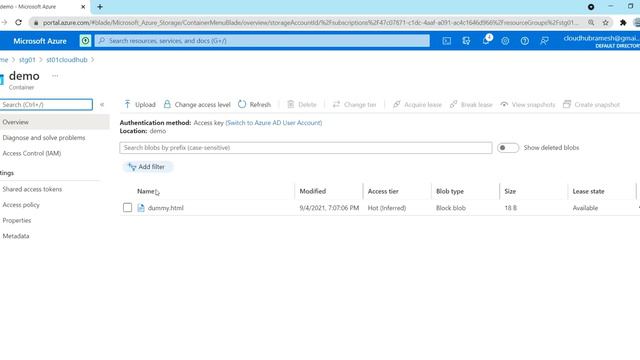Sort by Access tier column header
This screenshot has height=360, width=640.
383,191
